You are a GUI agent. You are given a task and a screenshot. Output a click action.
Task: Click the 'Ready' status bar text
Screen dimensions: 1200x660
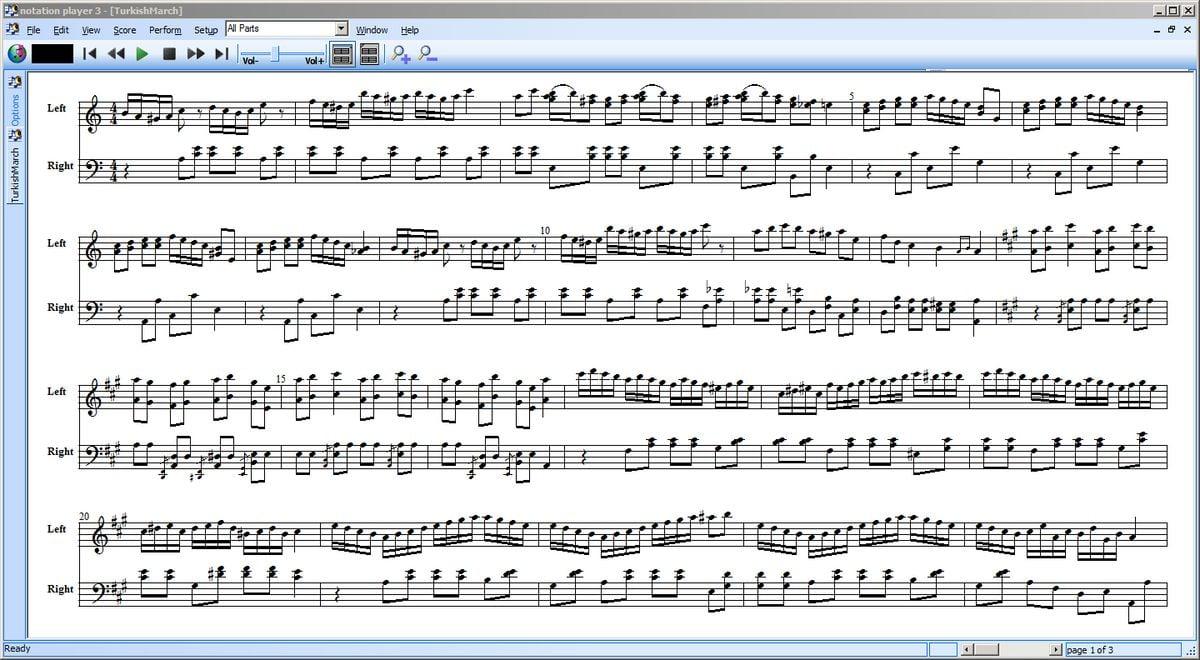(x=18, y=649)
